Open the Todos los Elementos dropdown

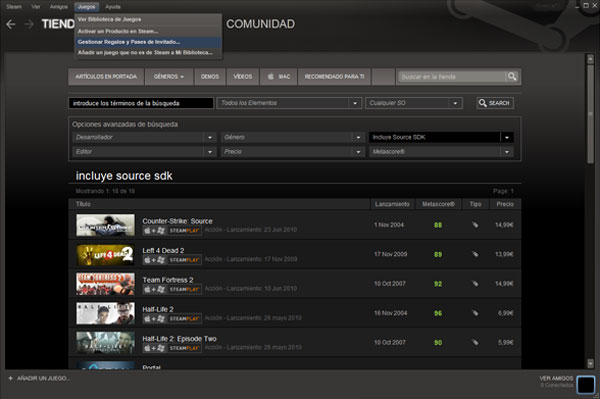tap(289, 103)
